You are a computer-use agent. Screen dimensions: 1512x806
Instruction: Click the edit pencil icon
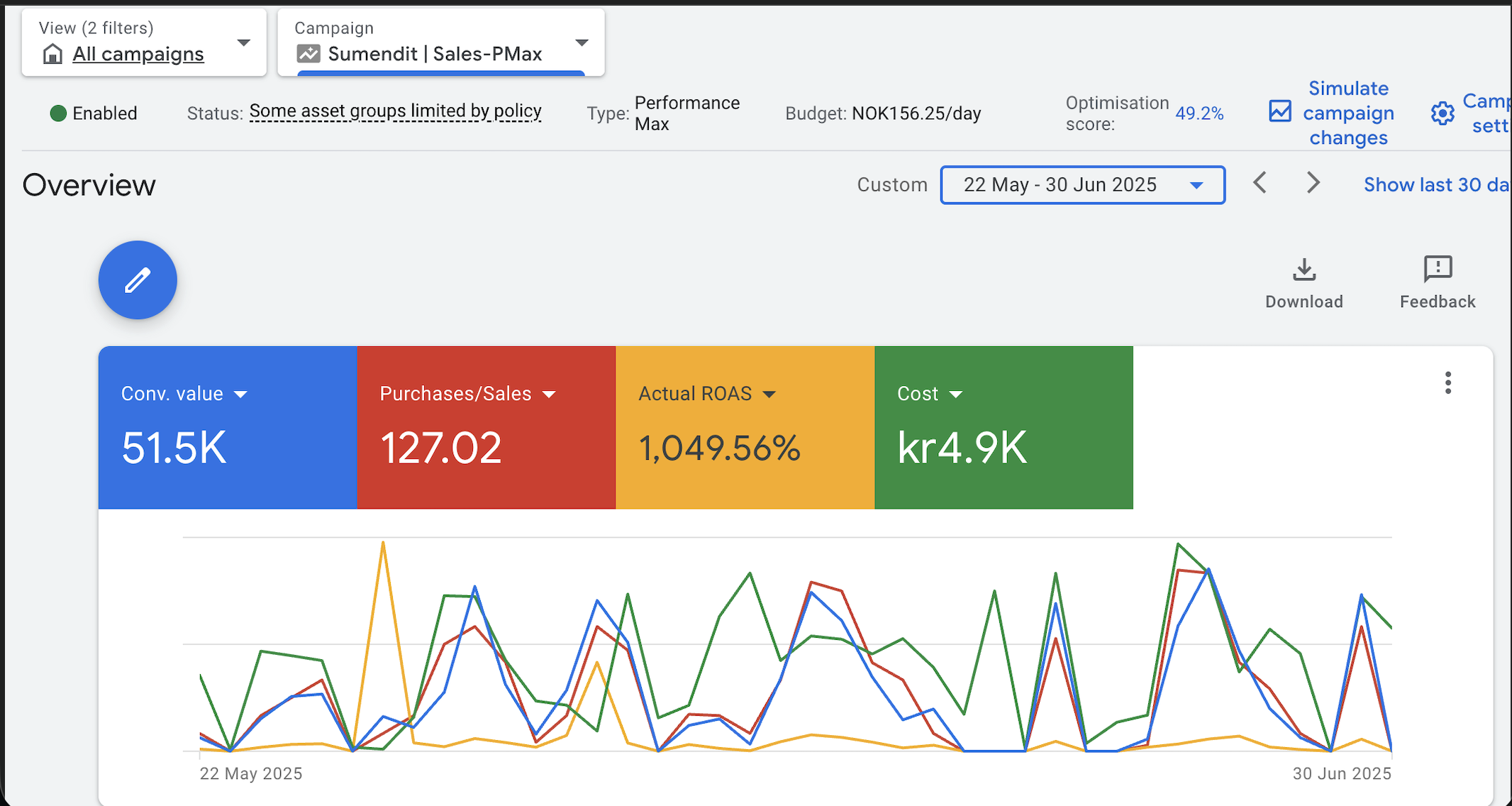(137, 280)
